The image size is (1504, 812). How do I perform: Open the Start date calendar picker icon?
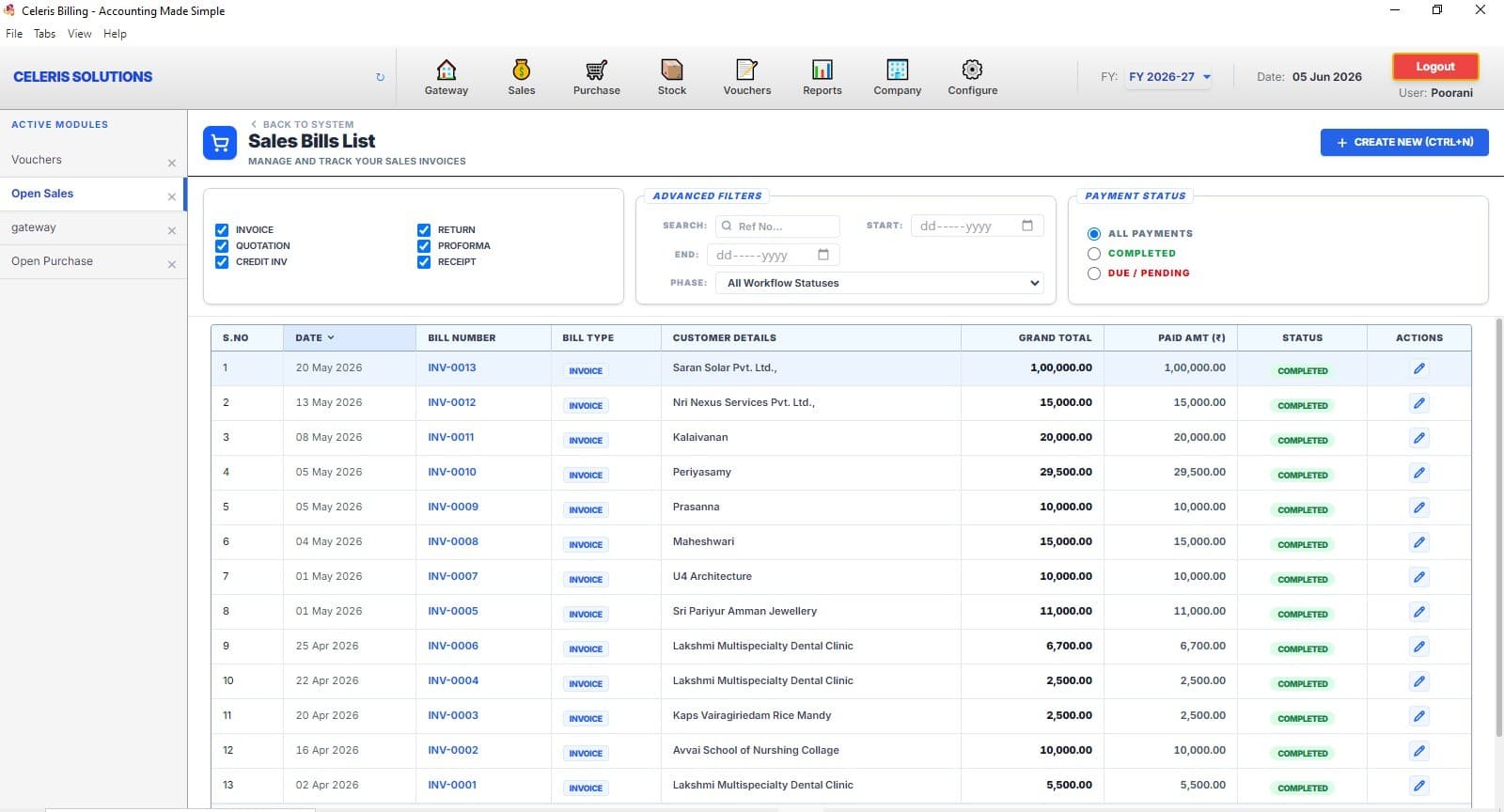coord(1027,226)
